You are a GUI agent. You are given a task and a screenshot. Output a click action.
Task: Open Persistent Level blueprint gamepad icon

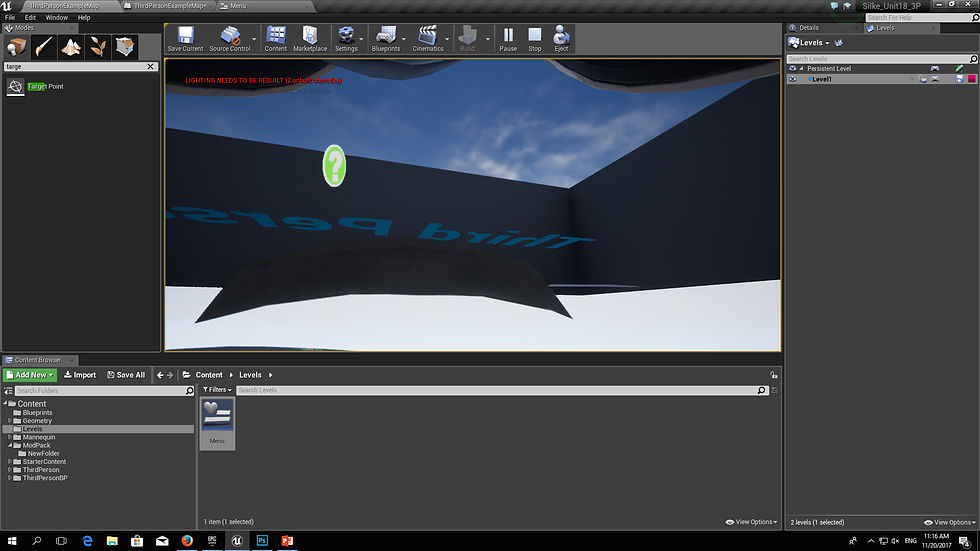[935, 69]
